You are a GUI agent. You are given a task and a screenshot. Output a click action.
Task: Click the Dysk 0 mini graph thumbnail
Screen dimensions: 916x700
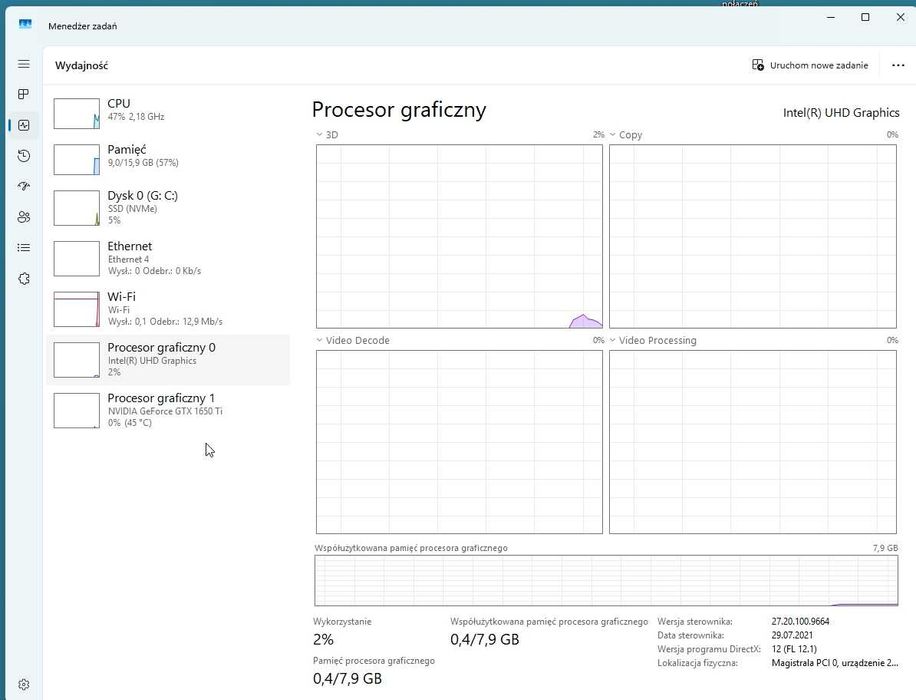tap(77, 207)
